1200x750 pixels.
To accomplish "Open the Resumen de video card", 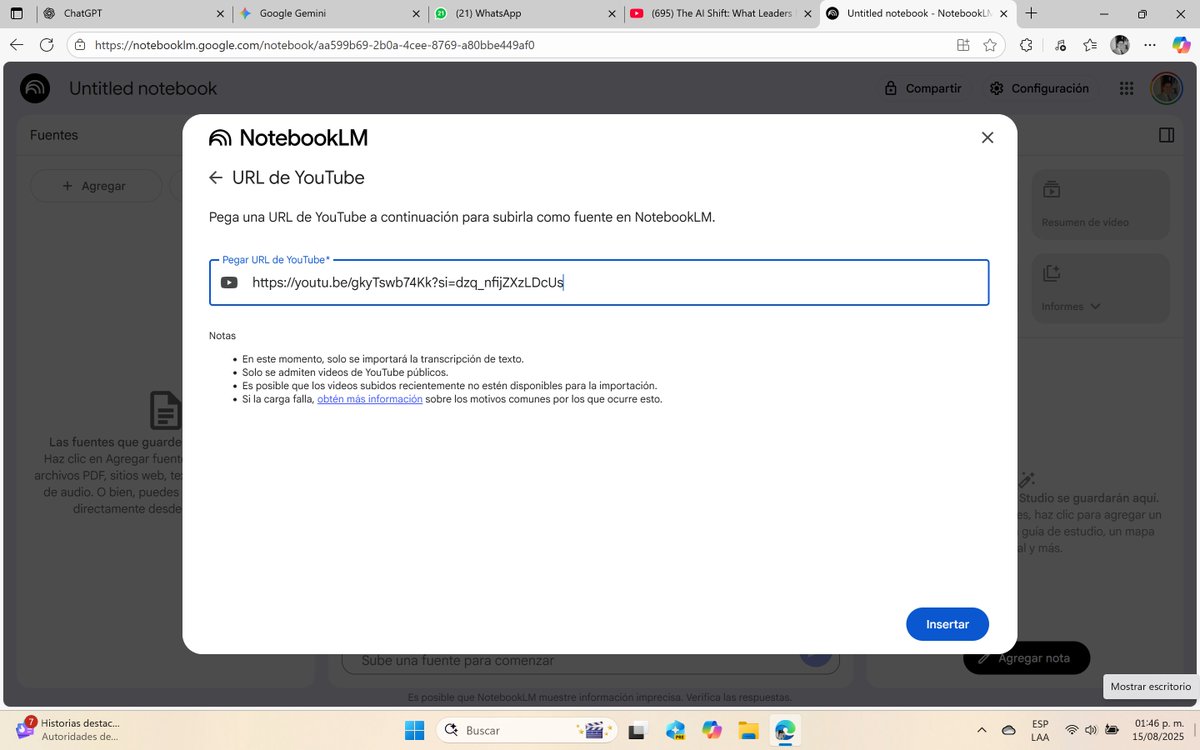I will pos(1099,204).
